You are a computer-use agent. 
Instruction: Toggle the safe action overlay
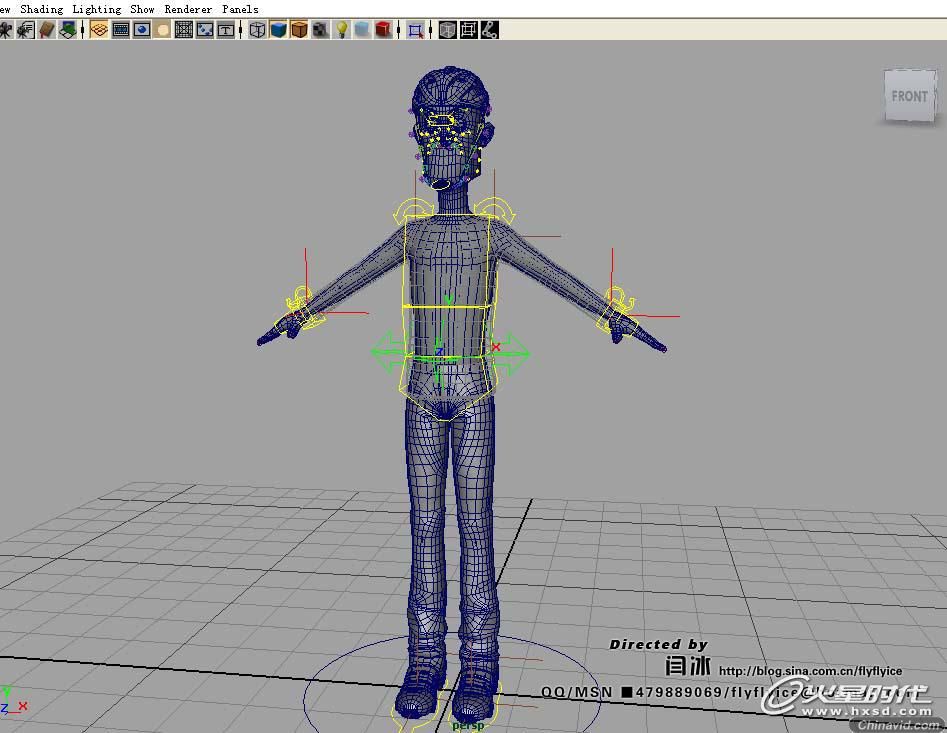[x=205, y=30]
